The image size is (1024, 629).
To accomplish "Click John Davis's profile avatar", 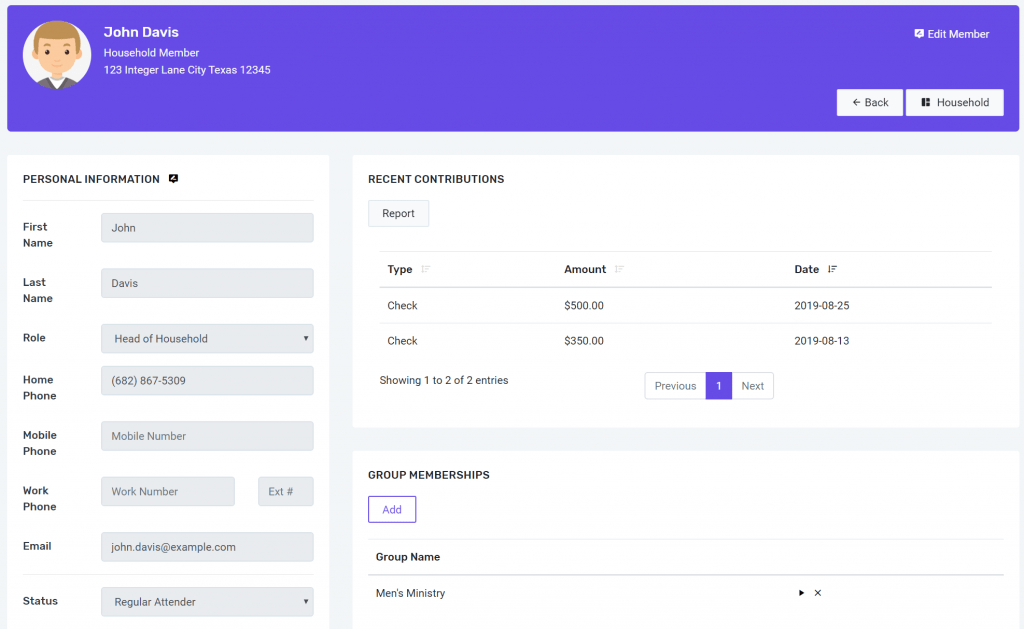I will 57,56.
